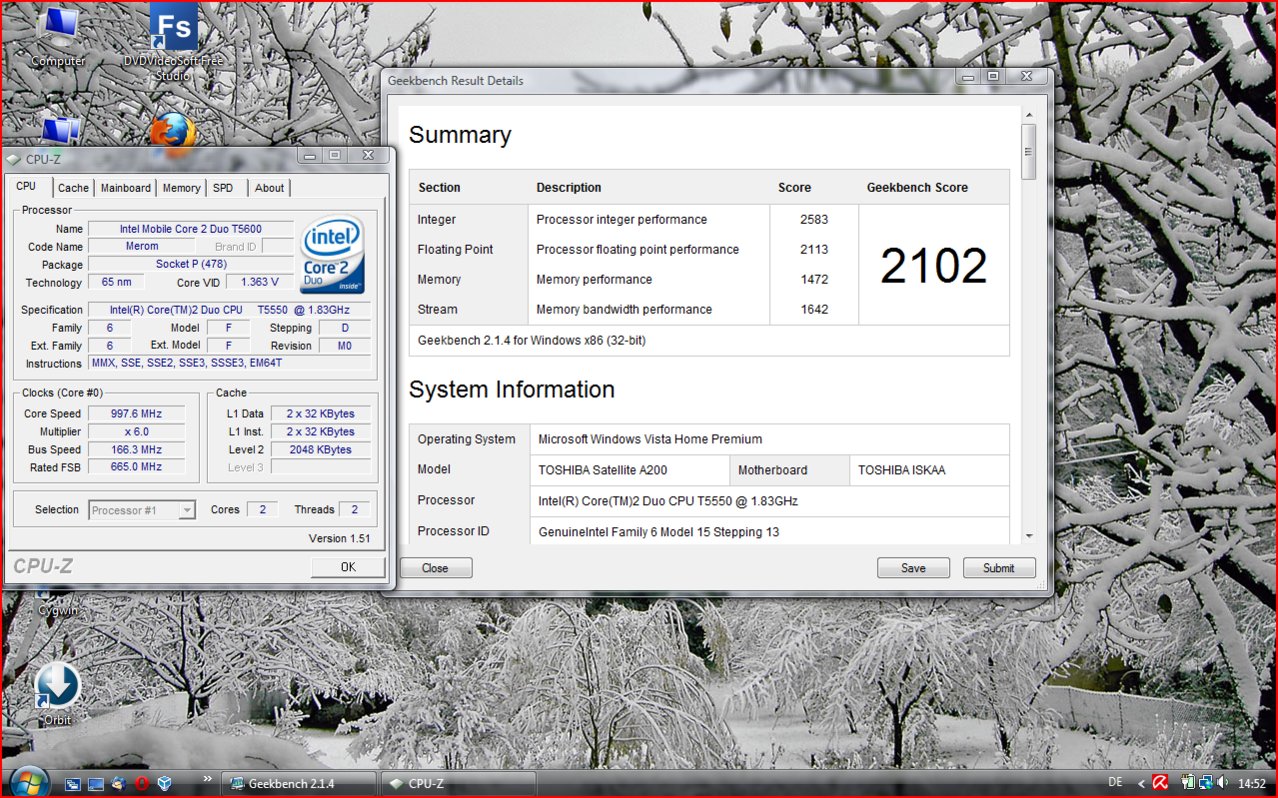The height and width of the screenshot is (798, 1278).
Task: Open the Orbit downloader desktop icon
Action: [x=57, y=686]
